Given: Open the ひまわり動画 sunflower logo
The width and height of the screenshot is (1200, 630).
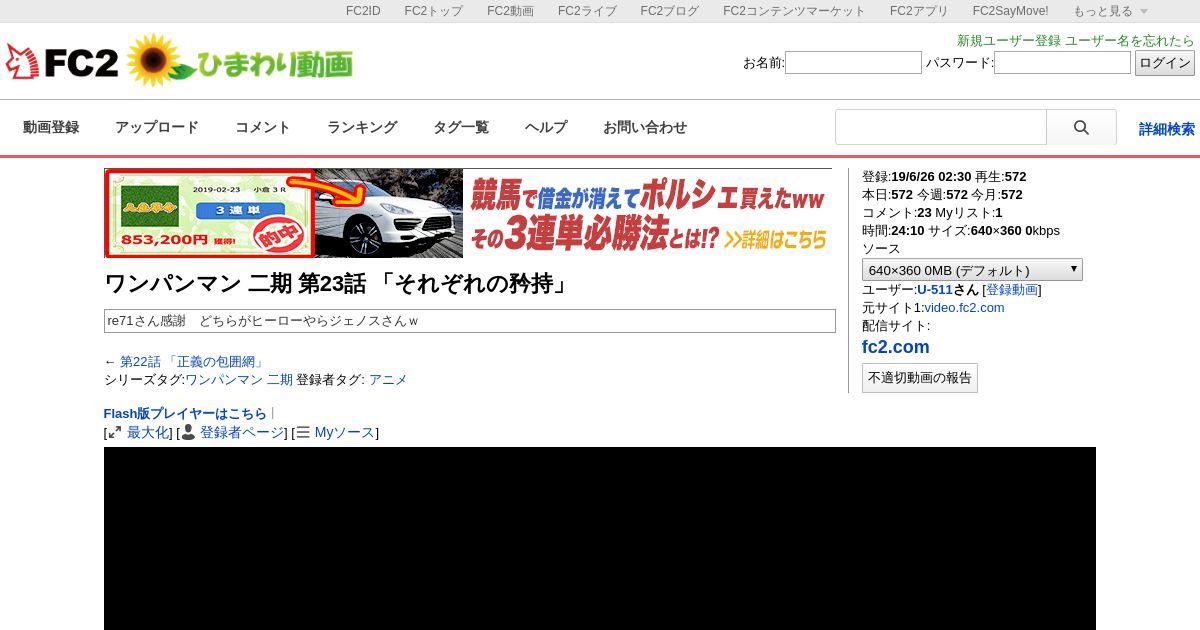Looking at the screenshot, I should [x=240, y=61].
